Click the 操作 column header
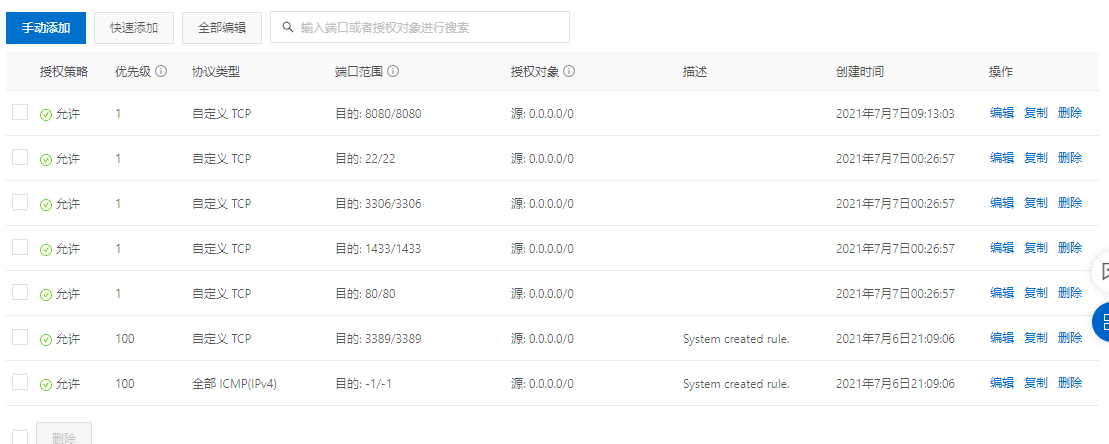1109x444 pixels. (x=1001, y=71)
